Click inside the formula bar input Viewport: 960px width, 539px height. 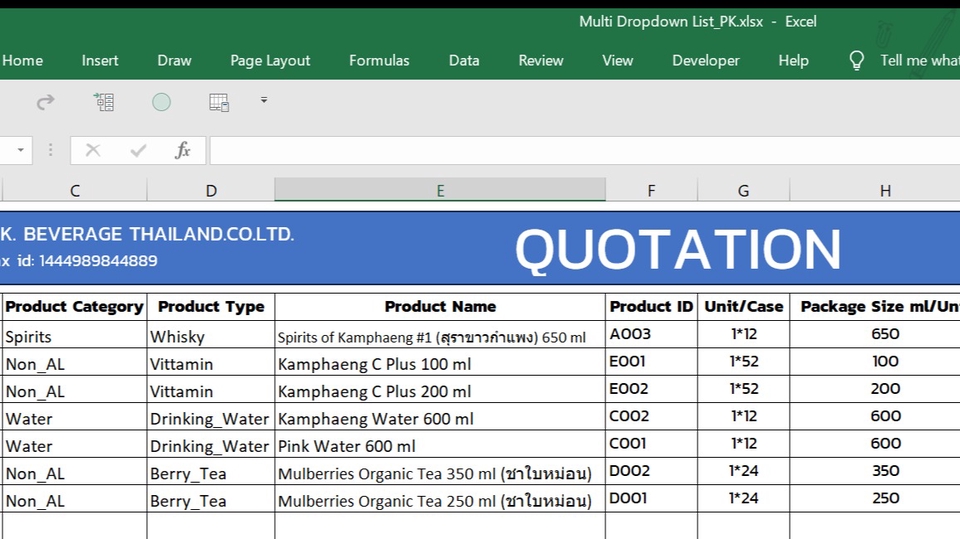[585, 151]
